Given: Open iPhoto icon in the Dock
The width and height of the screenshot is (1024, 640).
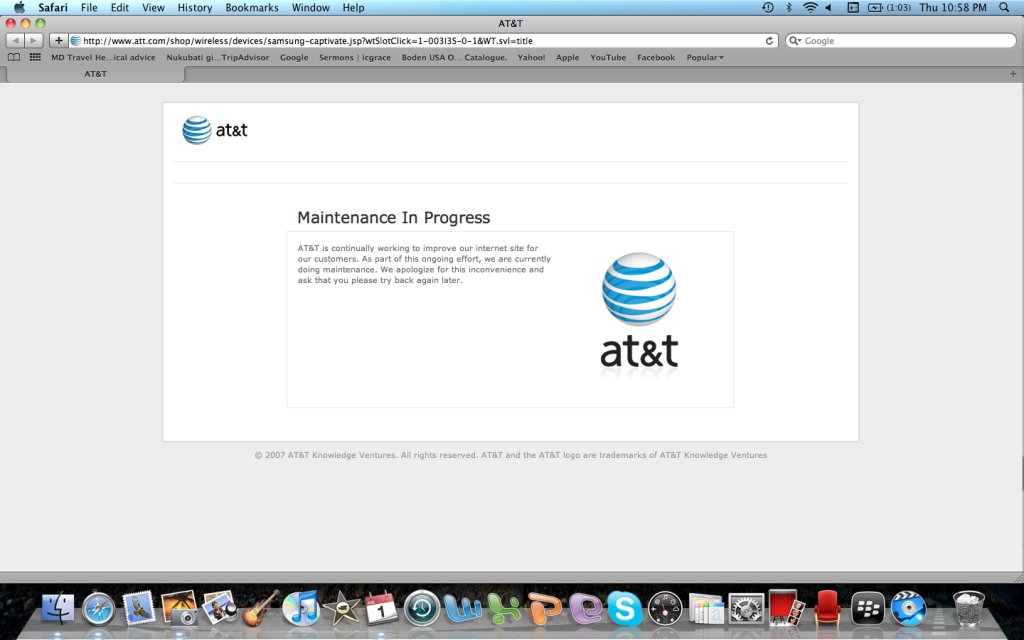Looking at the screenshot, I should pyautogui.click(x=180, y=608).
